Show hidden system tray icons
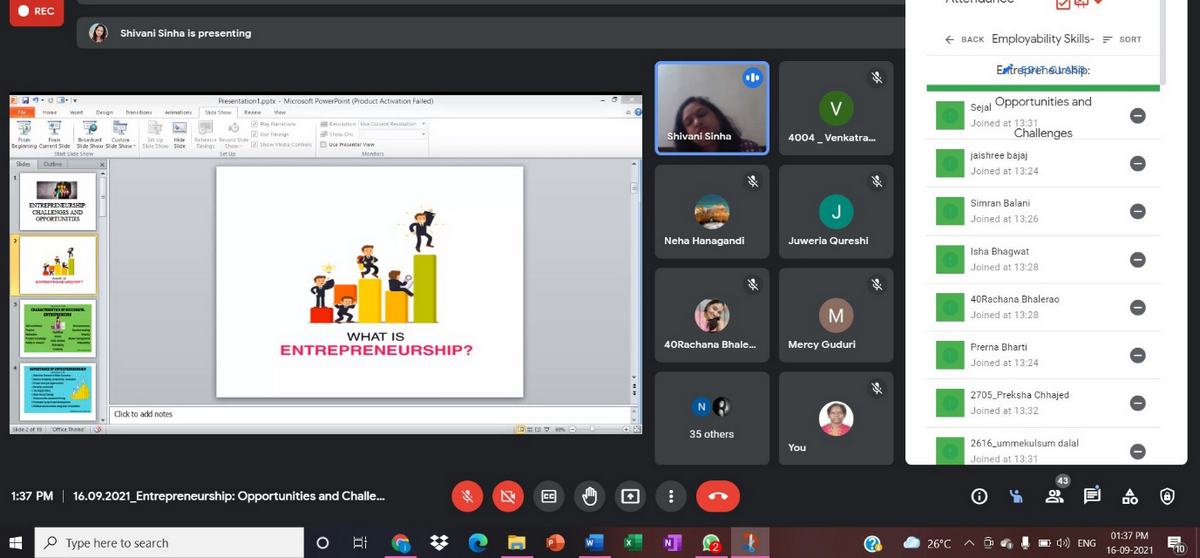This screenshot has width=1200, height=558. (x=969, y=543)
